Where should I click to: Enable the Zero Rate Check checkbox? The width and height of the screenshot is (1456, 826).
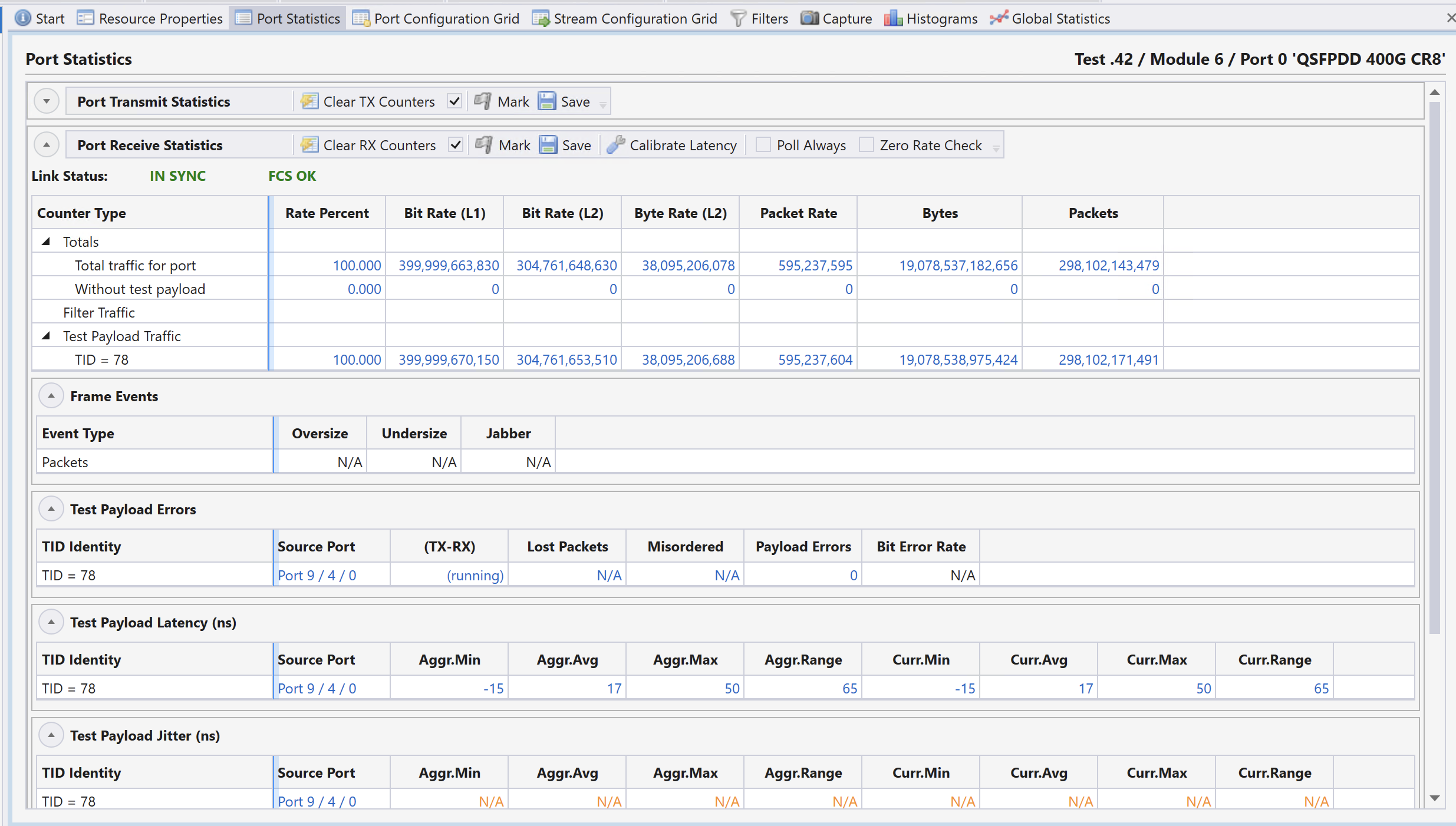point(866,145)
